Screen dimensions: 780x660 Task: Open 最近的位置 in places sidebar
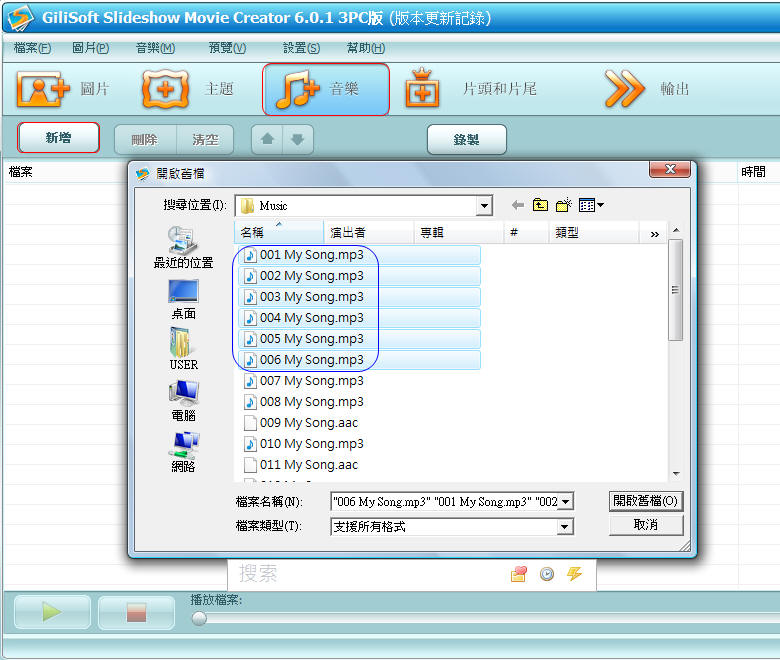(183, 247)
